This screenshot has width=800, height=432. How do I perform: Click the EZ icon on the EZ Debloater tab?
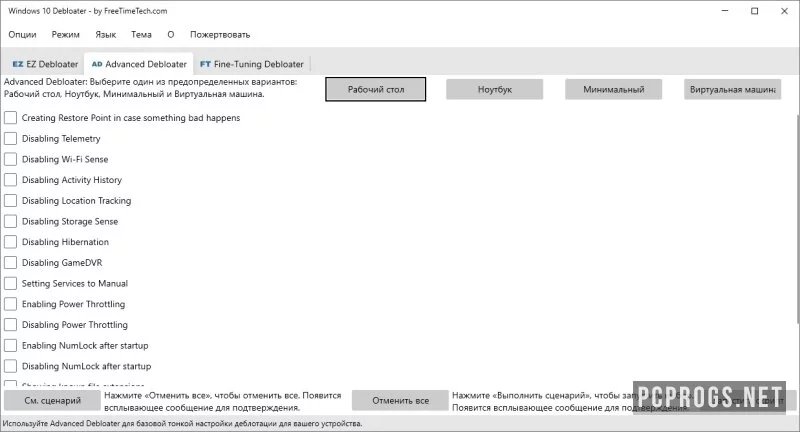18,64
